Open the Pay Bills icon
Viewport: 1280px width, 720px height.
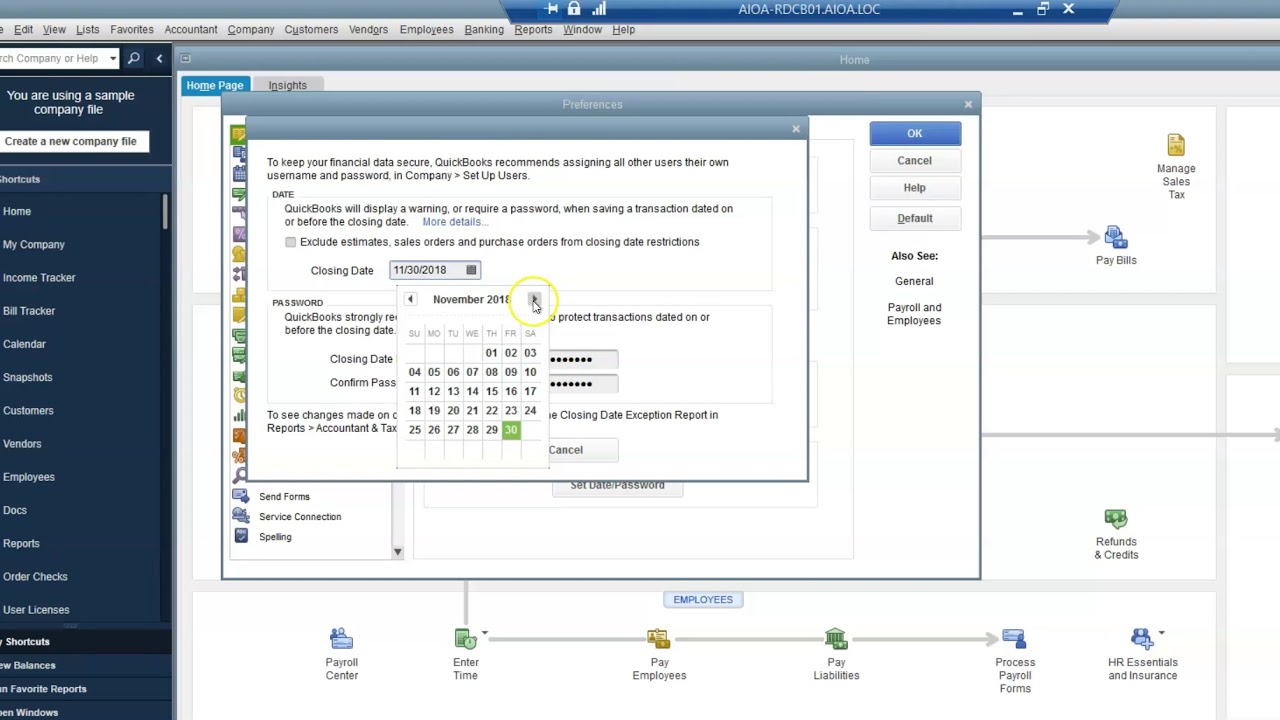(1116, 237)
